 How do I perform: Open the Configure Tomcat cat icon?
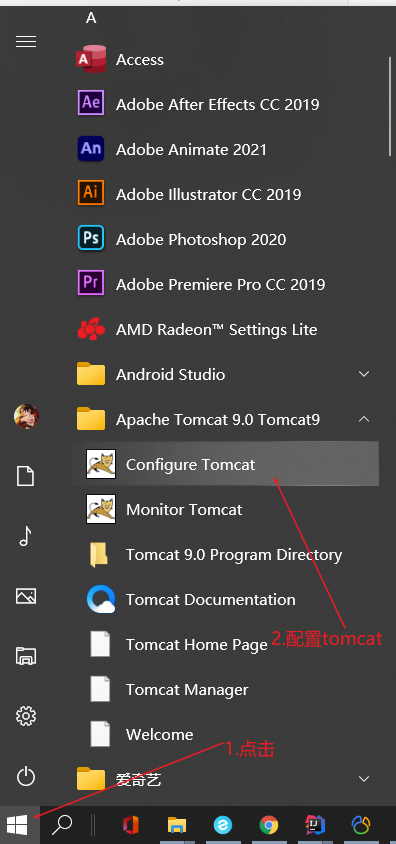(x=101, y=464)
